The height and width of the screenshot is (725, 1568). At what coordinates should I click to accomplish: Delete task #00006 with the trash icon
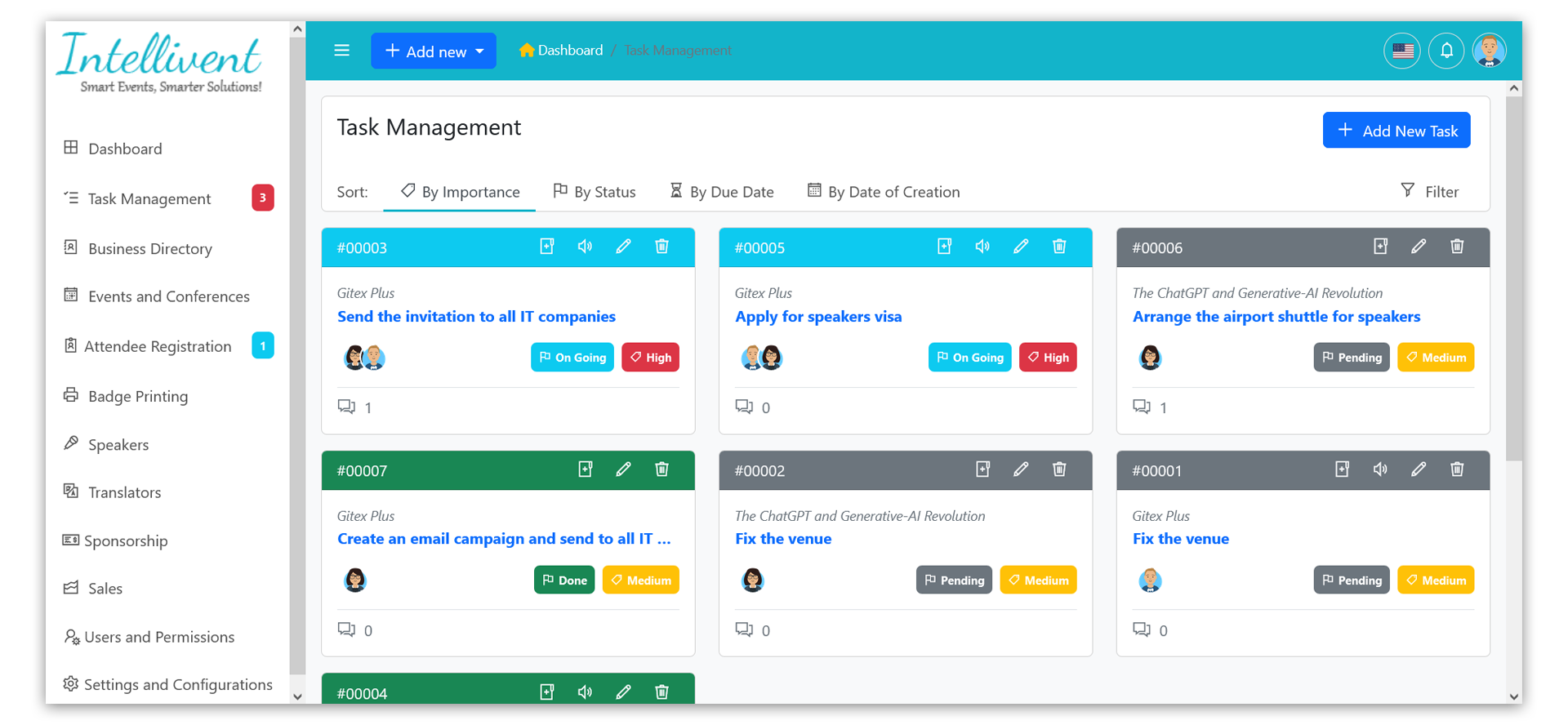coord(1458,247)
